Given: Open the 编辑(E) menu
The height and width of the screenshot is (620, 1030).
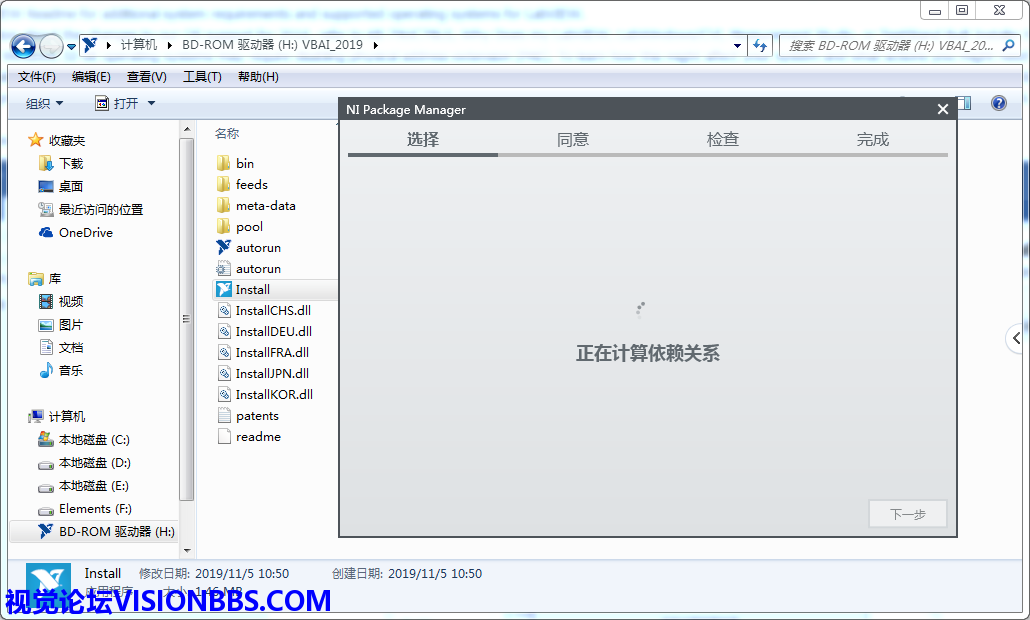Looking at the screenshot, I should tap(91, 77).
